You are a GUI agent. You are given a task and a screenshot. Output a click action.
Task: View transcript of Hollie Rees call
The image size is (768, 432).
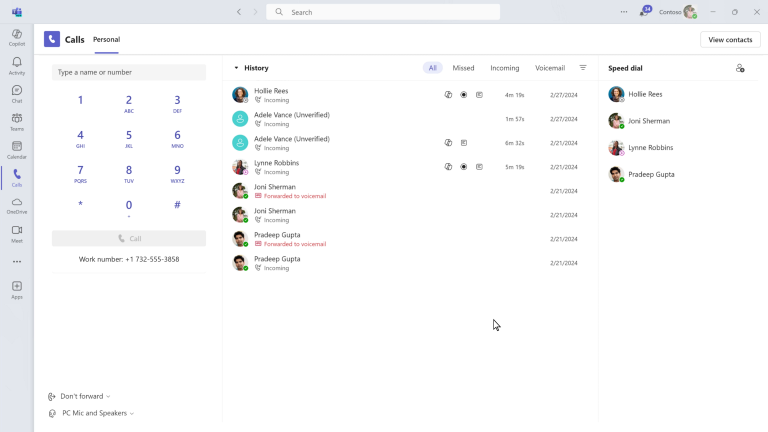479,95
